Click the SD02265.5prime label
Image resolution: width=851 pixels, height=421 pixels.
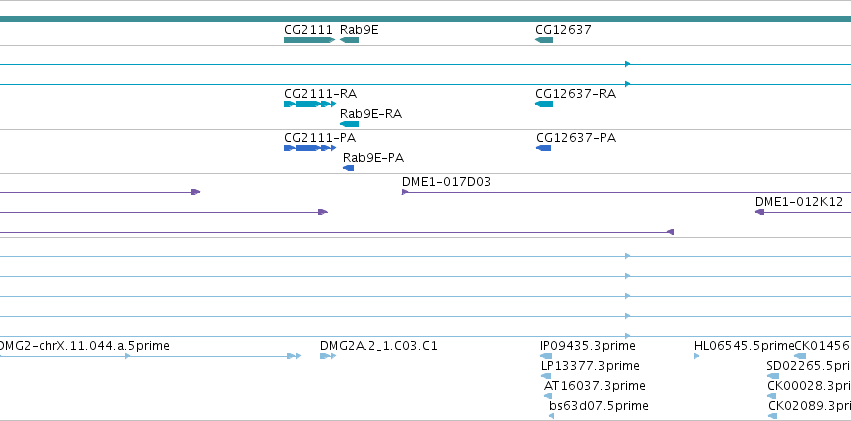[x=809, y=366]
